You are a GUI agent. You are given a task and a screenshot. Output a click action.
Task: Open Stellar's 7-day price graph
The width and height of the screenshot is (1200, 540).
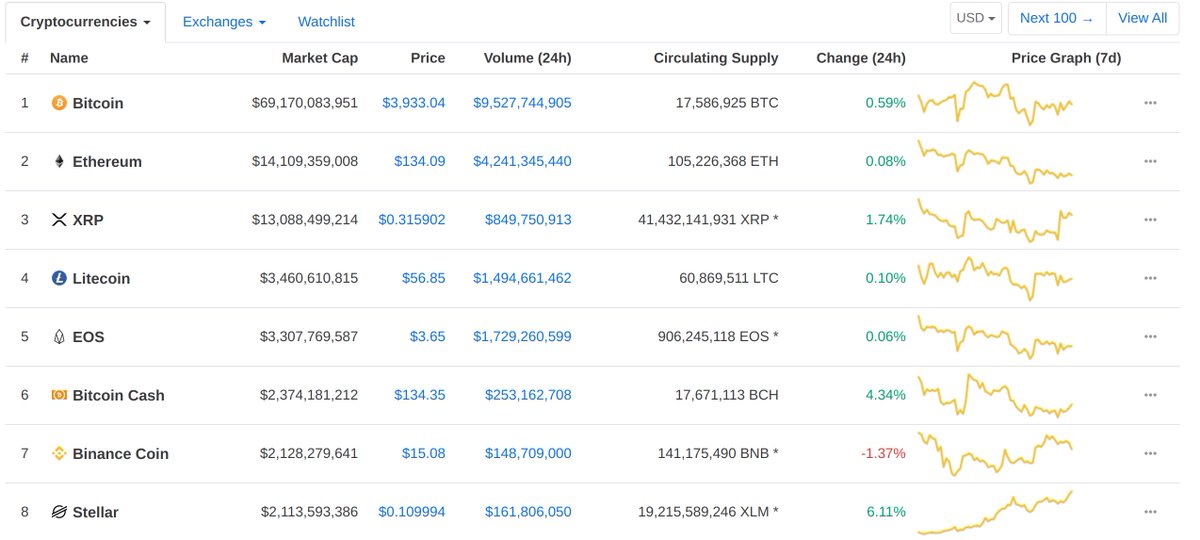pyautogui.click(x=996, y=512)
